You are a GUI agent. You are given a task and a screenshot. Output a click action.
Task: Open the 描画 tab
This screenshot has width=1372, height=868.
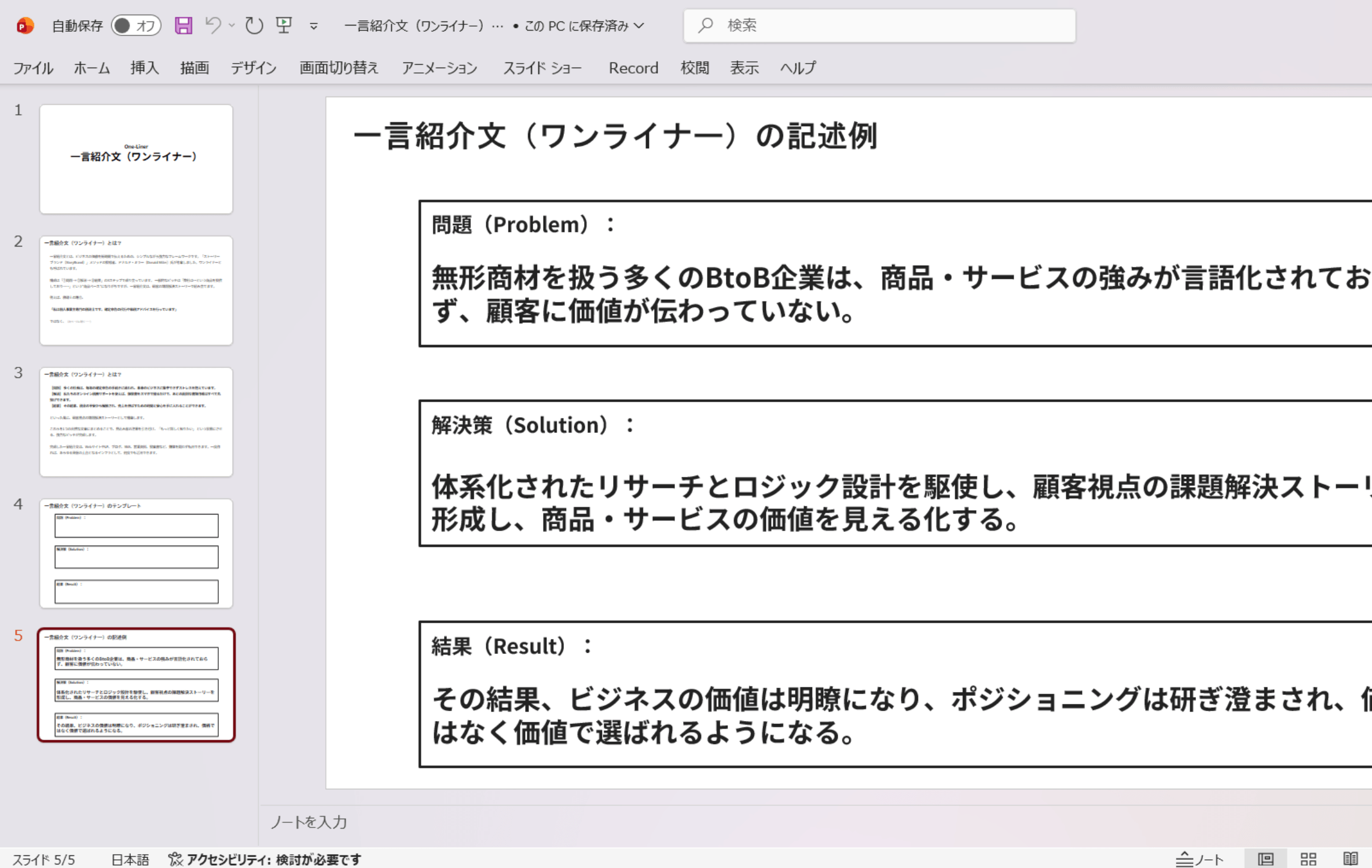[x=195, y=68]
